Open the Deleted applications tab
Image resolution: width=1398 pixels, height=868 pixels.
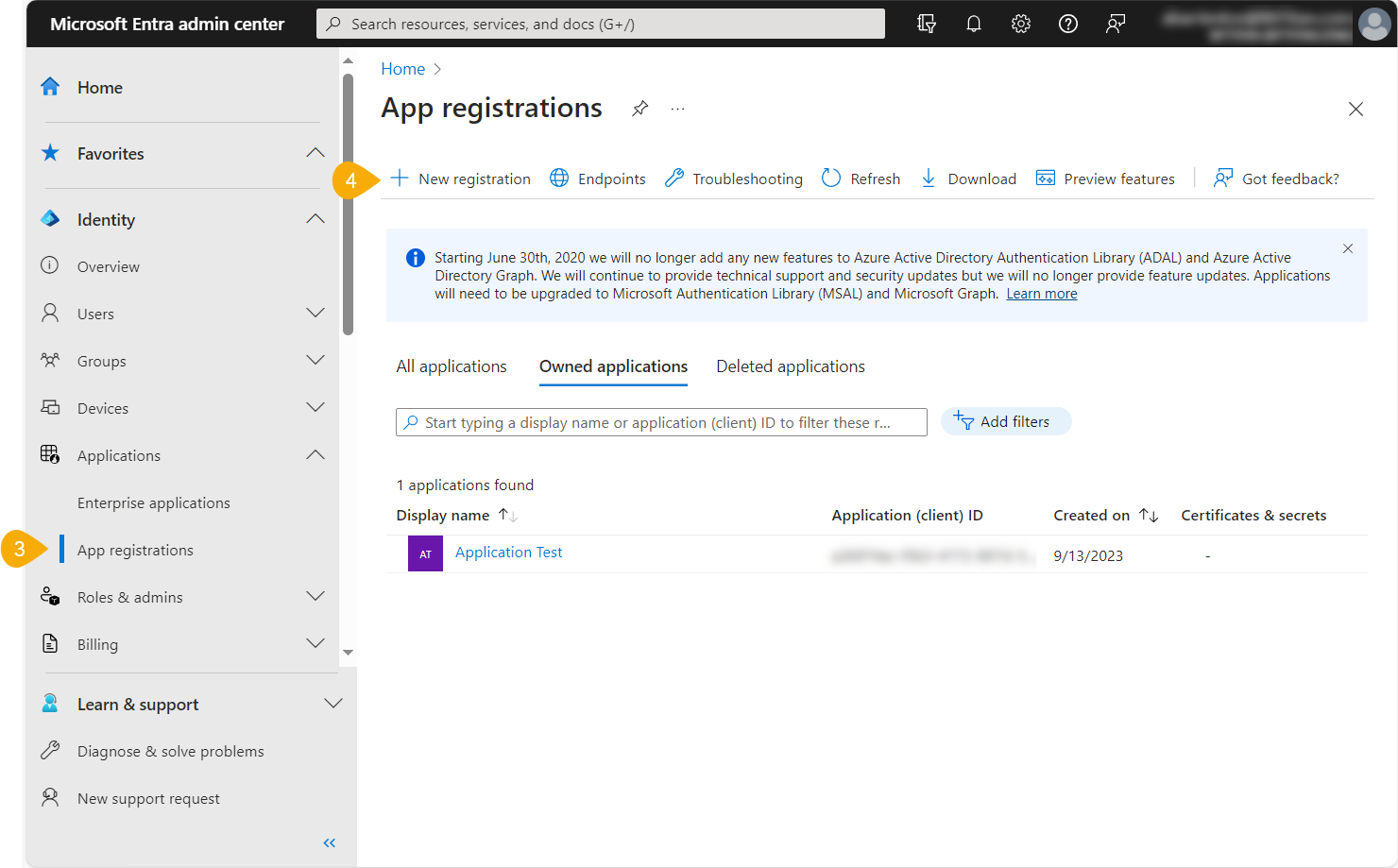click(790, 366)
